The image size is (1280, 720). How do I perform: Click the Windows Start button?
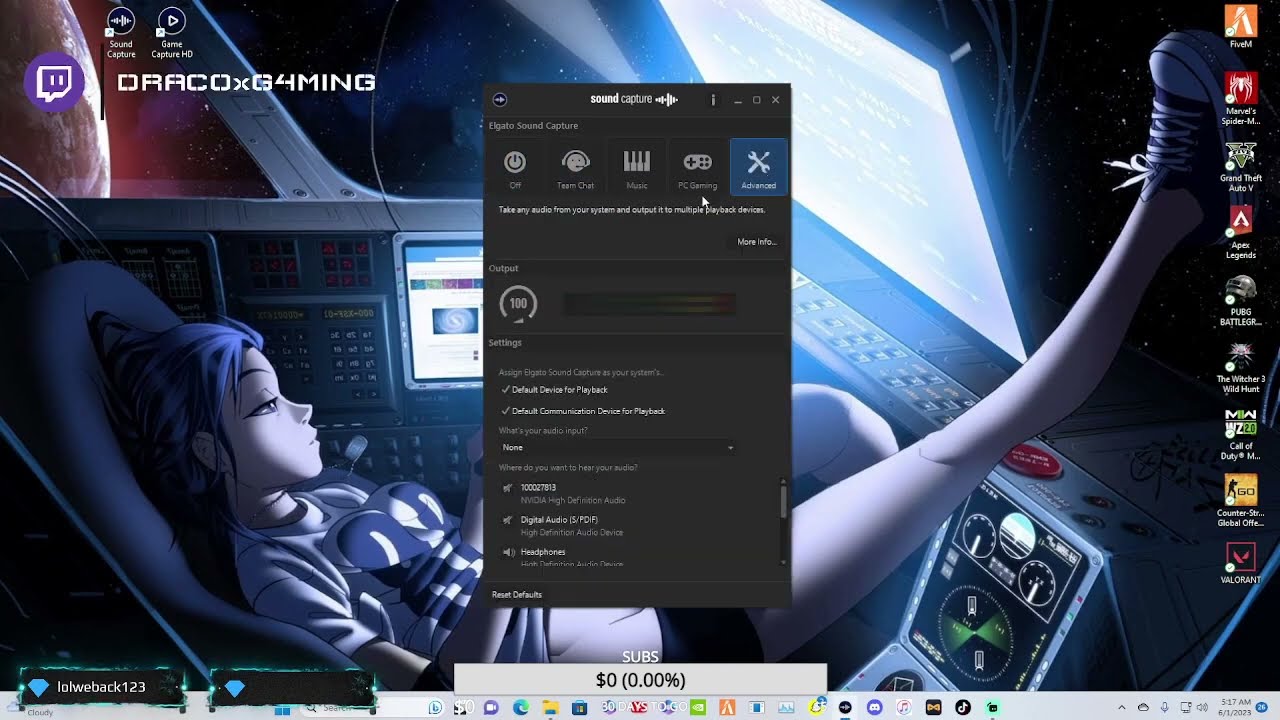tap(282, 708)
